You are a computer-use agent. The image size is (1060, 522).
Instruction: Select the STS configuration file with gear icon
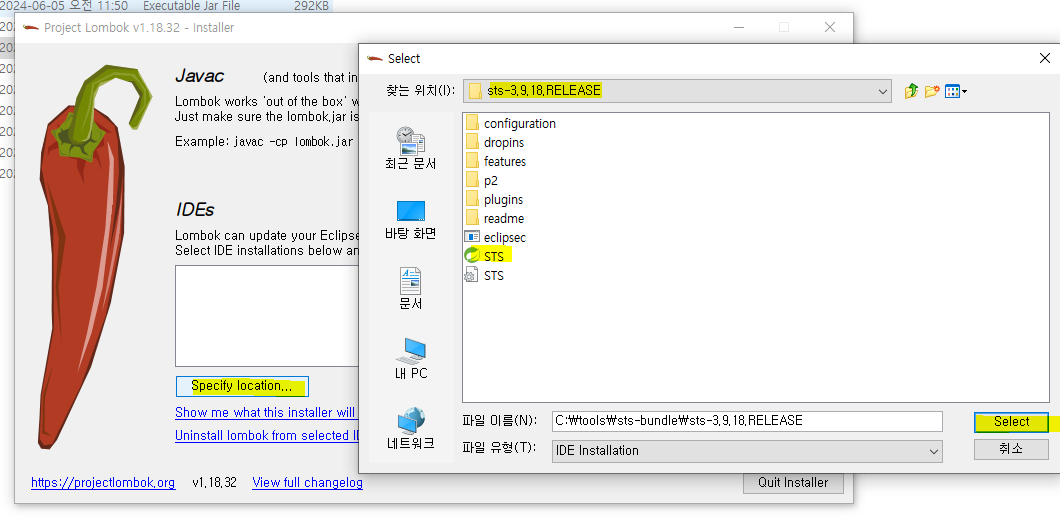pyautogui.click(x=493, y=275)
